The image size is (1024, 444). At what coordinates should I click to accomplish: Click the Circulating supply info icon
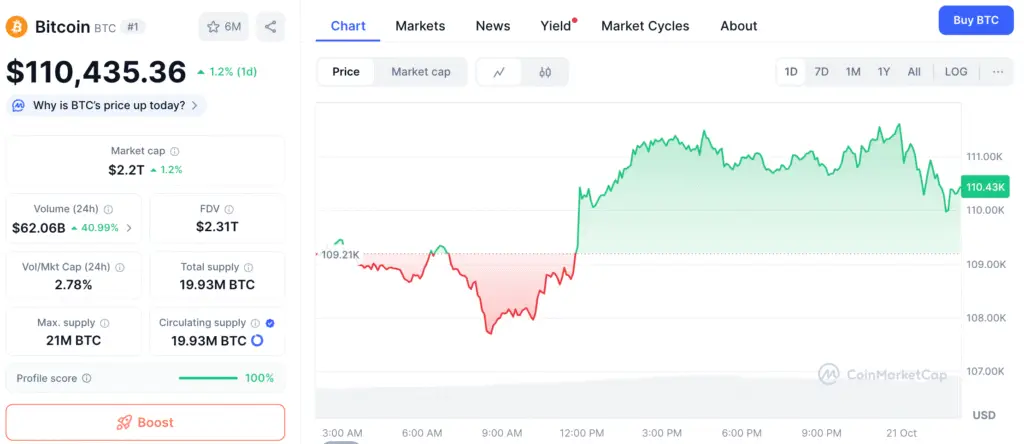(x=256, y=323)
